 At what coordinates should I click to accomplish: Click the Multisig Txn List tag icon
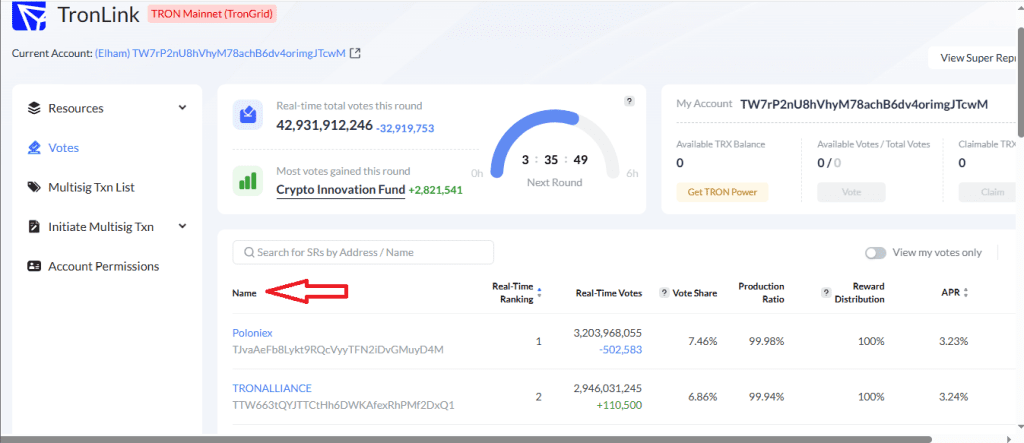tap(34, 187)
